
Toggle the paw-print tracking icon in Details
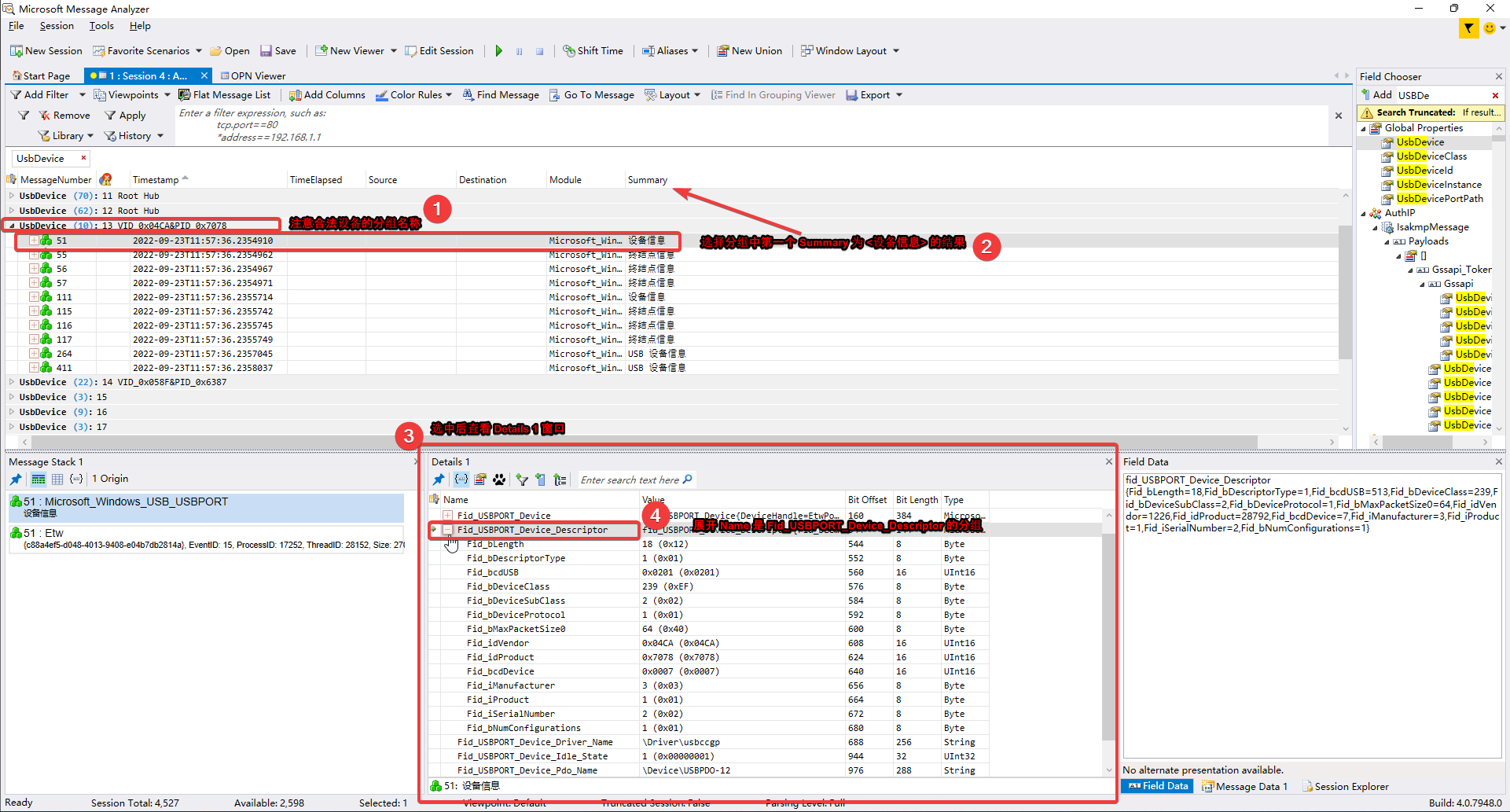pos(499,479)
